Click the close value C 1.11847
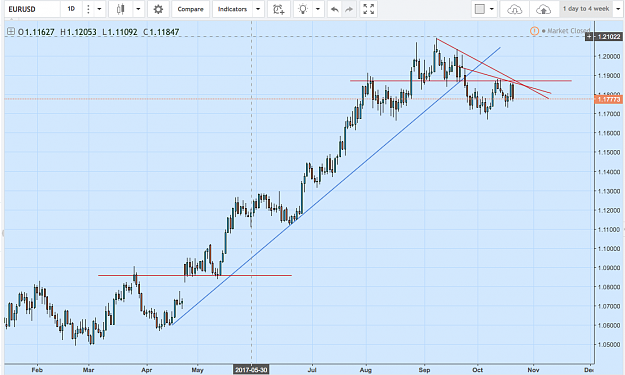This screenshot has width=625, height=375. (x=161, y=32)
